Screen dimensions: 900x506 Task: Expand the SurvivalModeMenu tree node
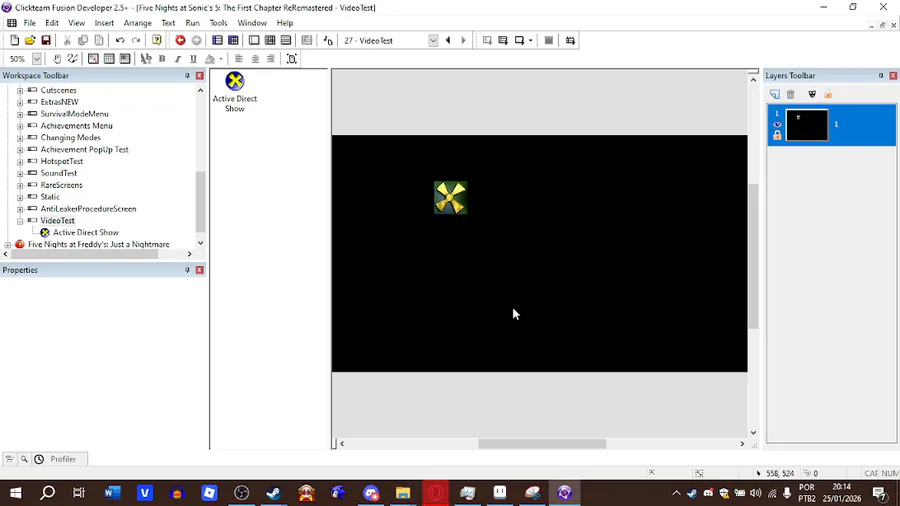(20, 114)
